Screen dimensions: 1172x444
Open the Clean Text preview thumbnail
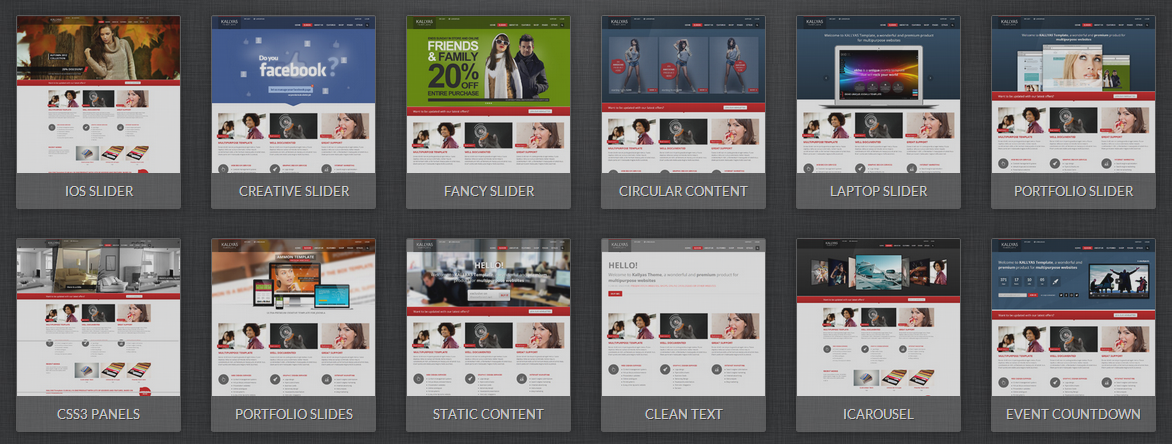(x=683, y=318)
